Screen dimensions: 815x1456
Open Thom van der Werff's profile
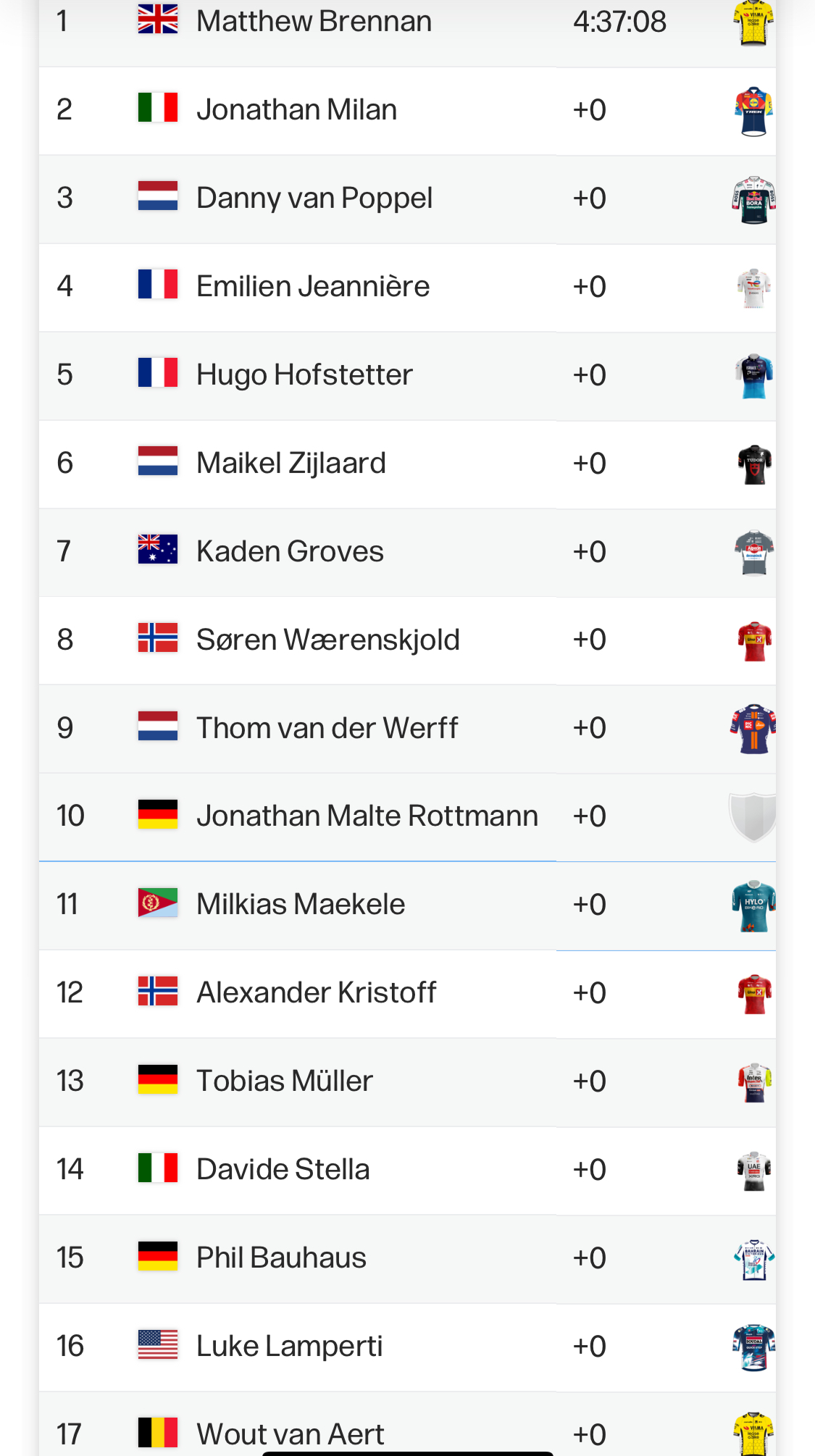[x=327, y=728]
